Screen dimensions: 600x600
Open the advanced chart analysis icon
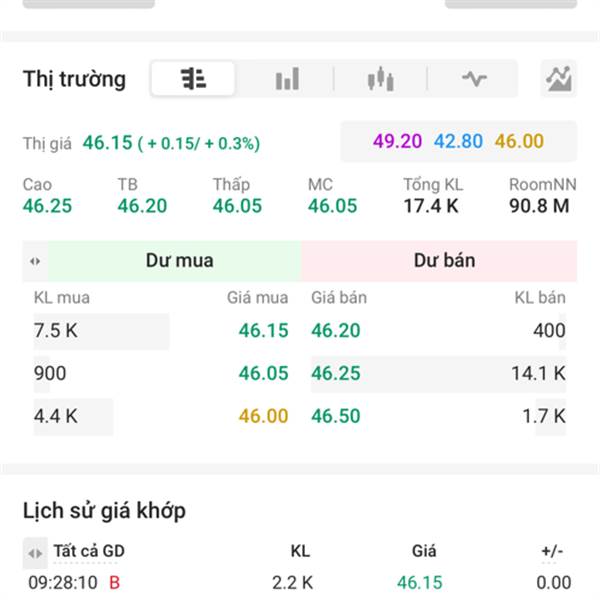coord(559,78)
